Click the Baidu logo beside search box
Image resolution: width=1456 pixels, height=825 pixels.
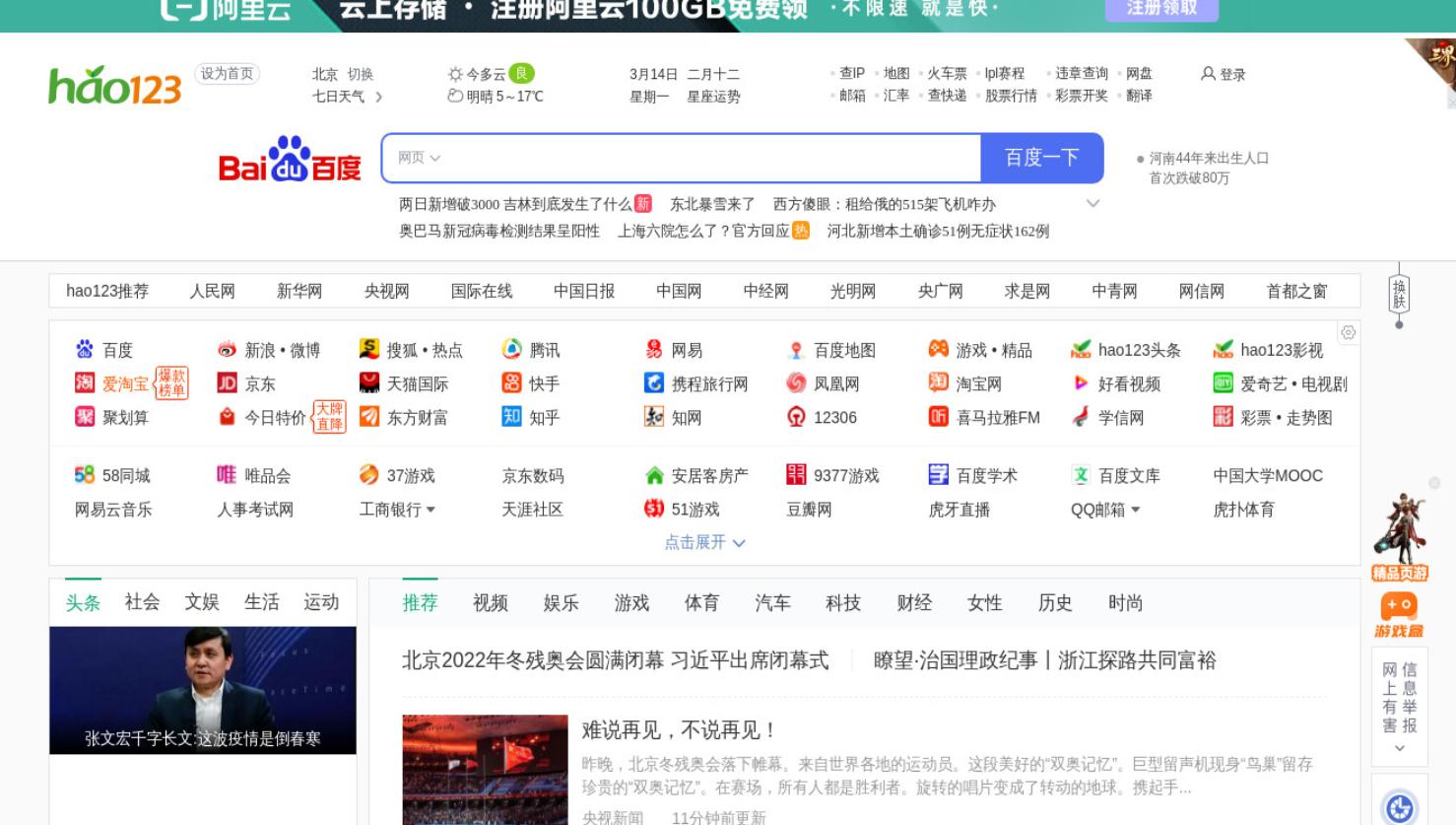[x=290, y=159]
